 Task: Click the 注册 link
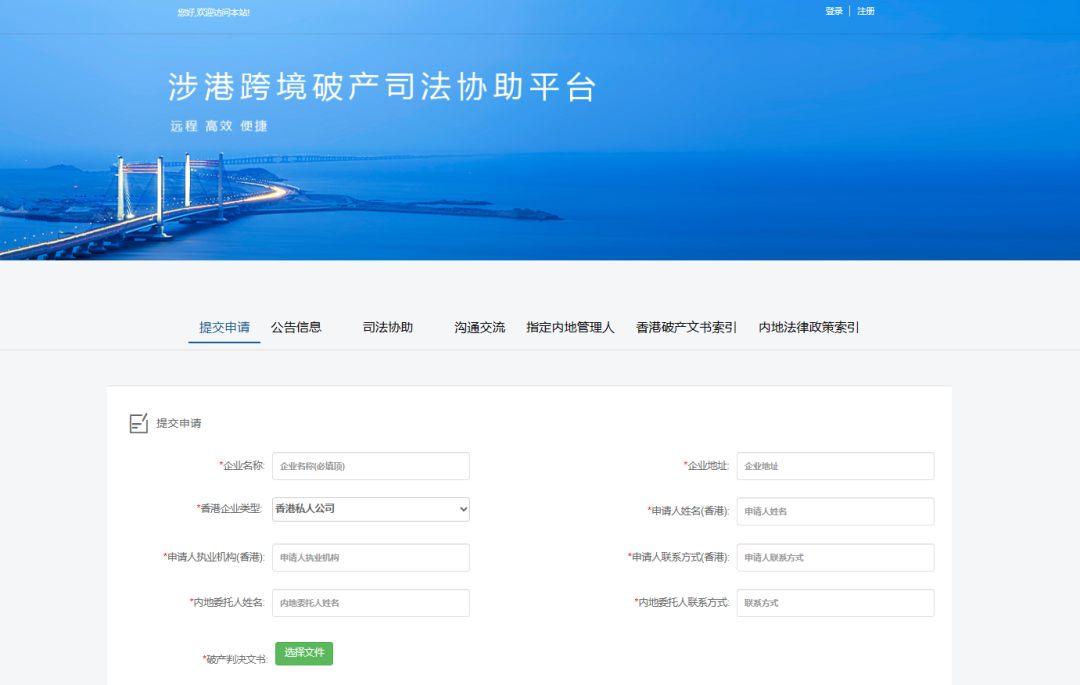866,11
